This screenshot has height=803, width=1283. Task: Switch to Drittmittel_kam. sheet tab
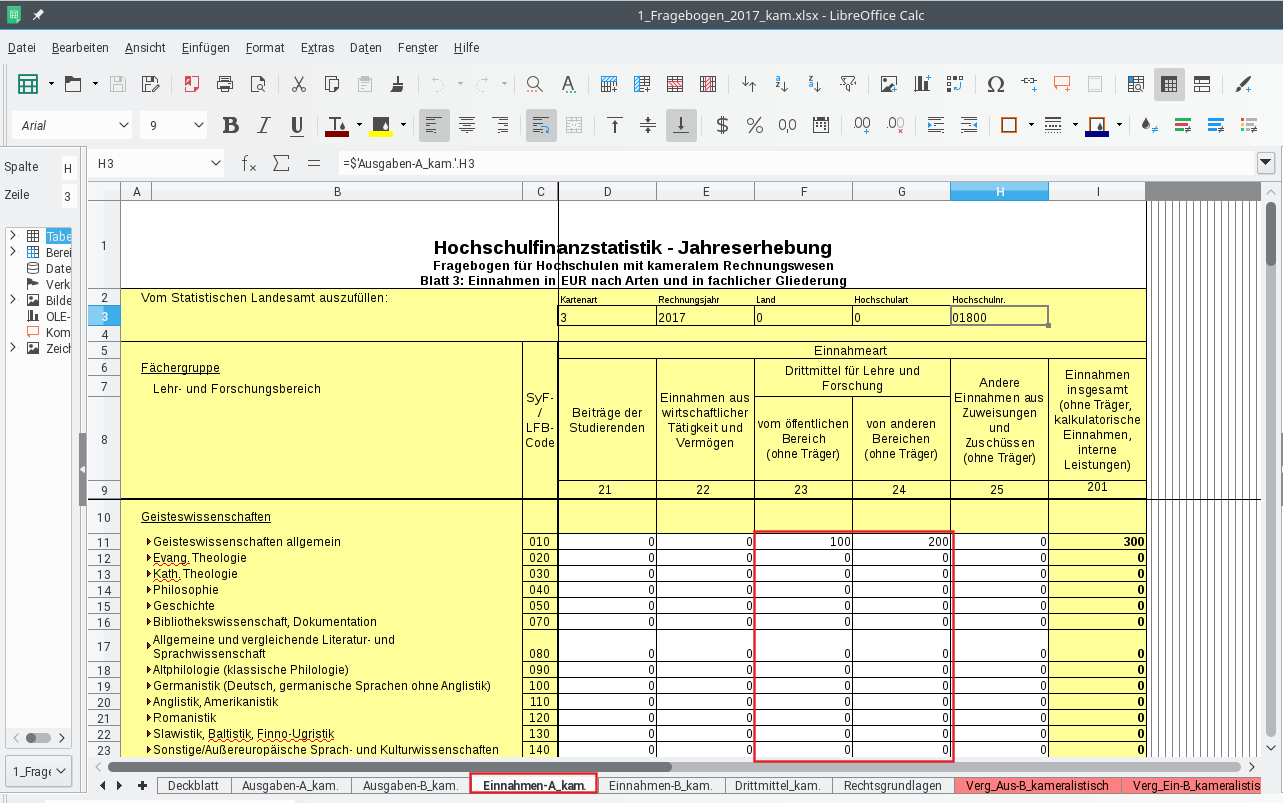[x=778, y=785]
